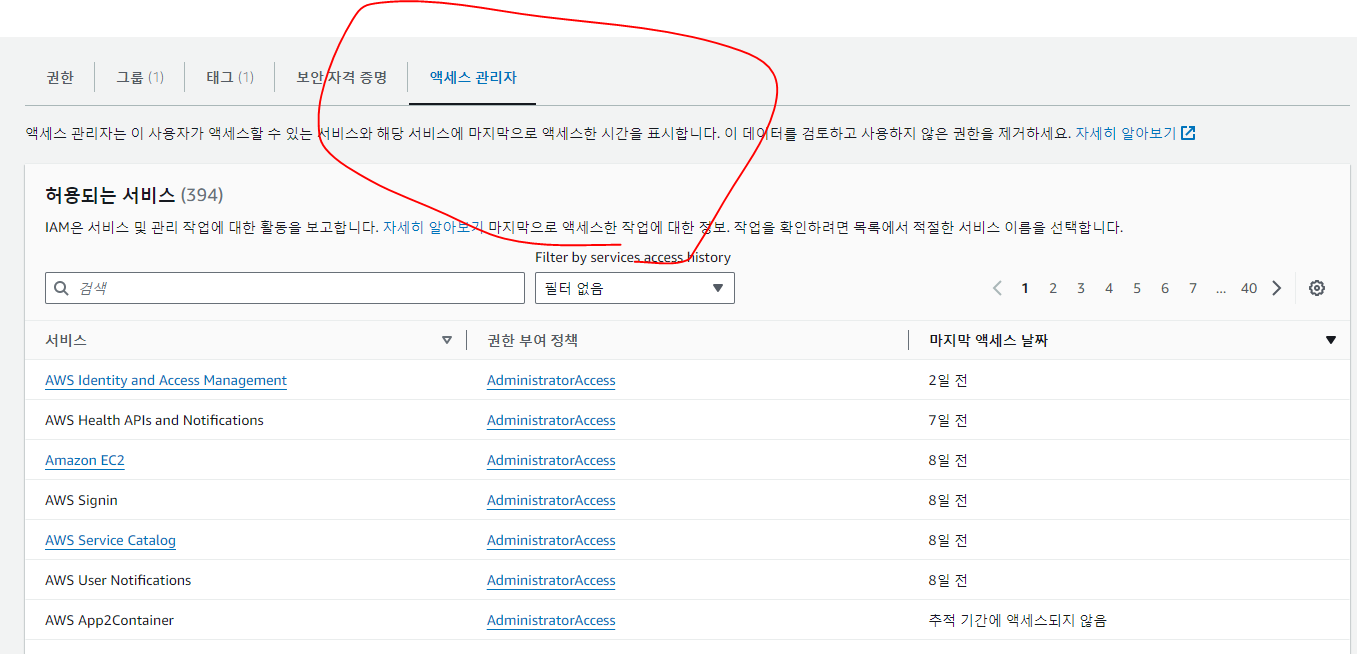Click the search magnifier icon
The height and width of the screenshot is (654, 1357).
coord(62,288)
